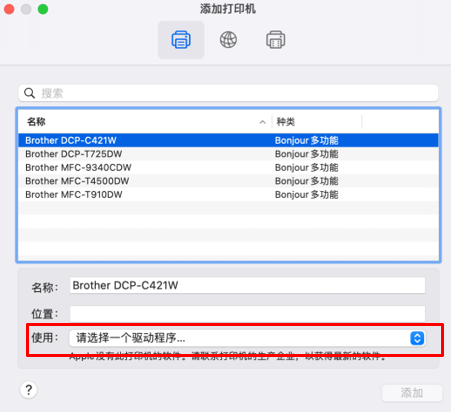The width and height of the screenshot is (451, 412).
Task: Open the IP printer globe icon
Action: (228, 40)
